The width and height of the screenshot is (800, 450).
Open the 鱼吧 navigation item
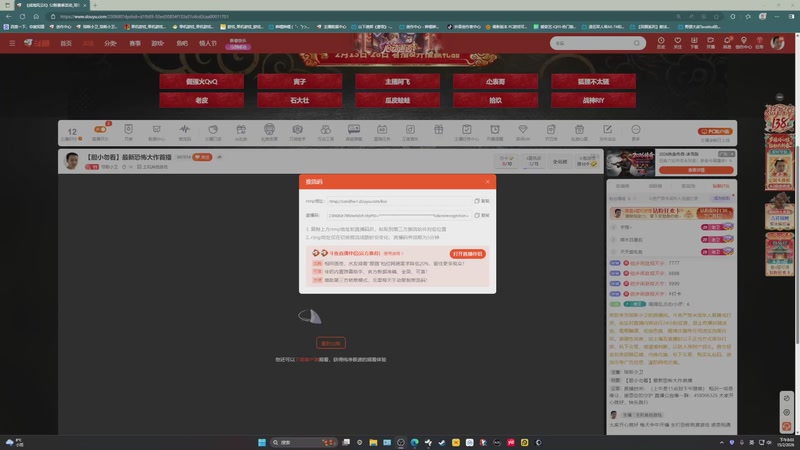[x=182, y=43]
